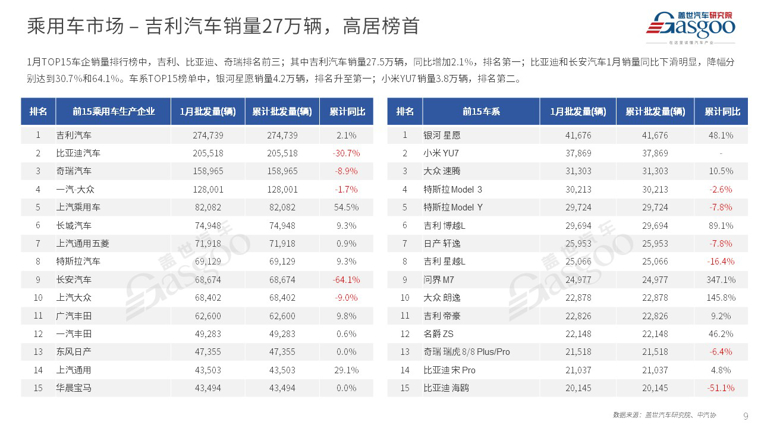Click 128,001 in the 1月批发量 column for 一汽-大众
Image resolution: width=760 pixels, height=428 pixels.
click(x=208, y=190)
